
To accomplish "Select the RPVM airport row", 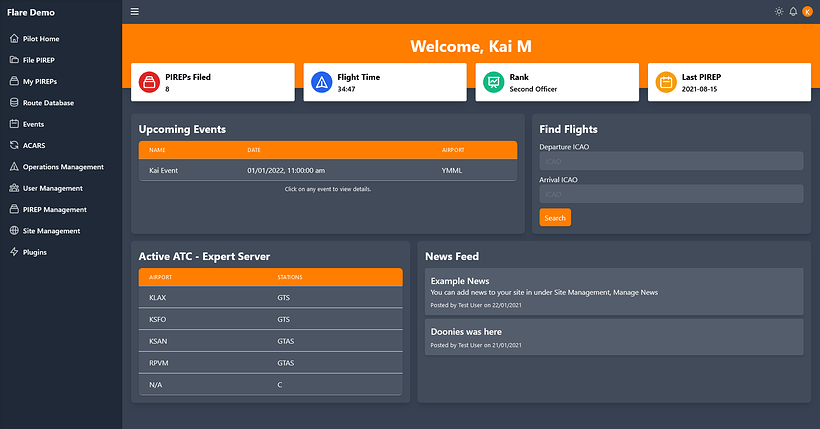I will click(270, 363).
